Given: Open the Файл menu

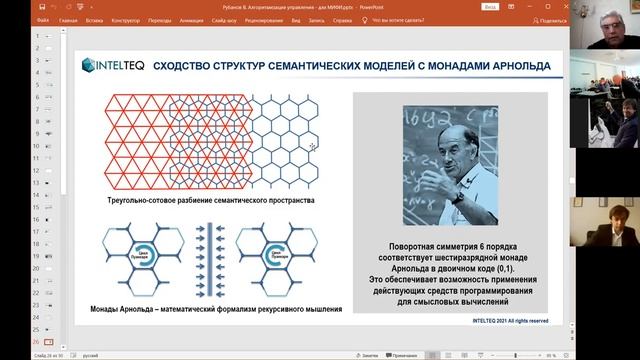Looking at the screenshot, I should click(42, 20).
